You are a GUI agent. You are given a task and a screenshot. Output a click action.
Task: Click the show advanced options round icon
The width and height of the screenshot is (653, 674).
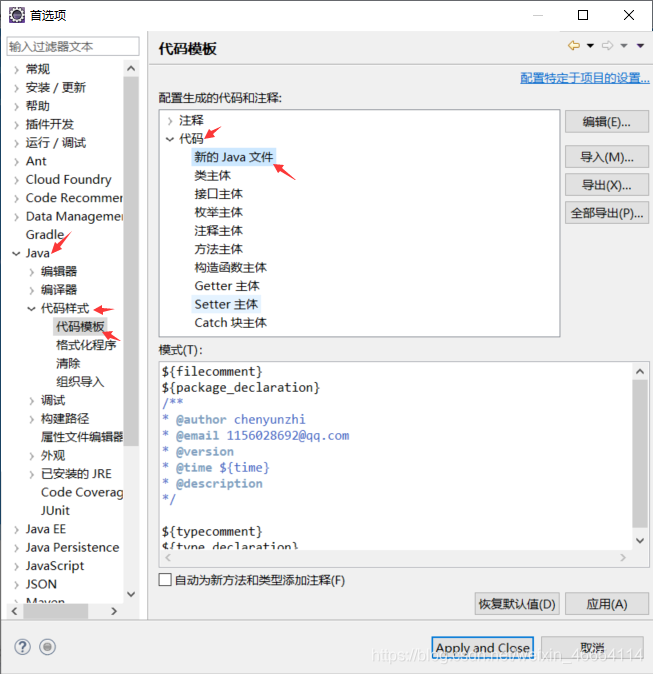pyautogui.click(x=47, y=646)
